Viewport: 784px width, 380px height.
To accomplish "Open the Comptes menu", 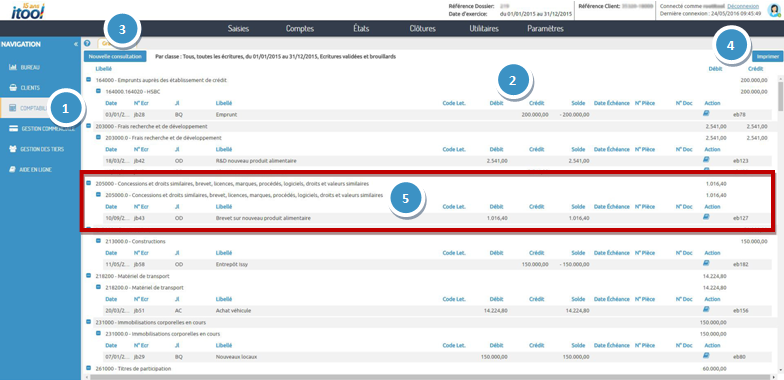I will (x=300, y=28).
